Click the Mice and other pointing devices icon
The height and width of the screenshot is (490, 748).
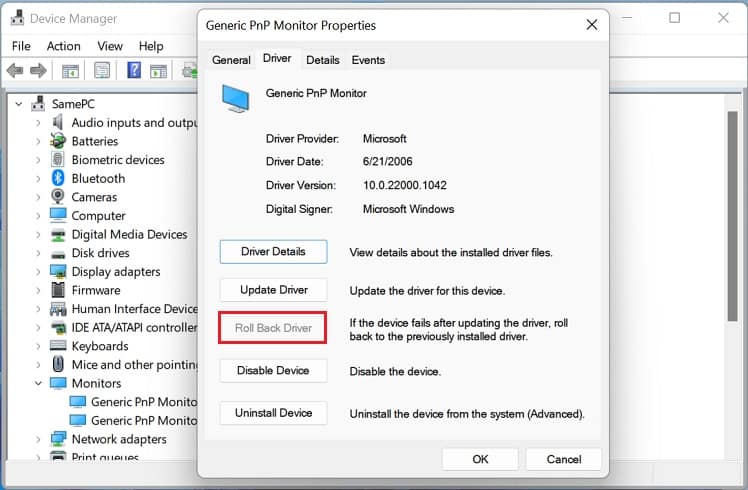coord(58,364)
